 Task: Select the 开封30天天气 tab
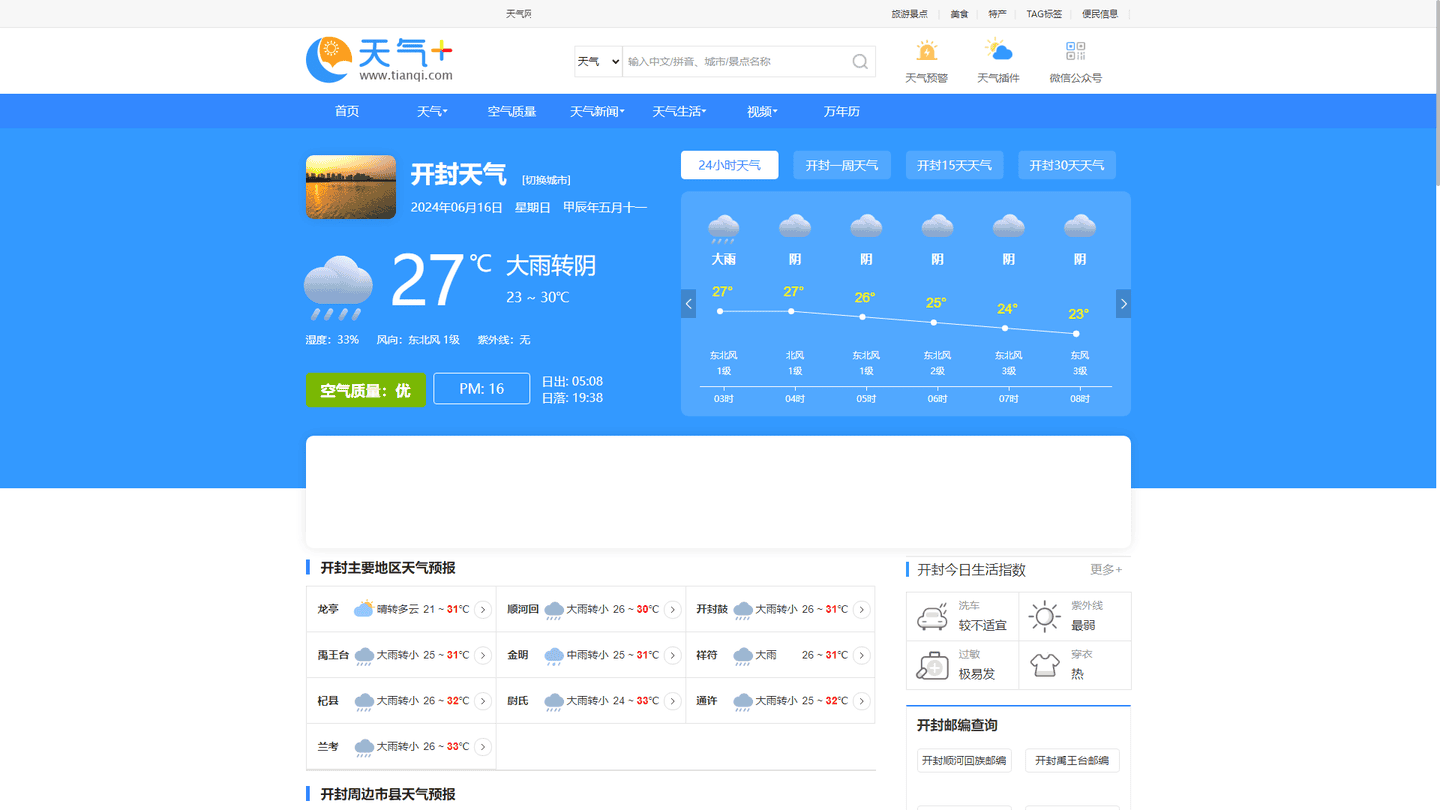1067,165
